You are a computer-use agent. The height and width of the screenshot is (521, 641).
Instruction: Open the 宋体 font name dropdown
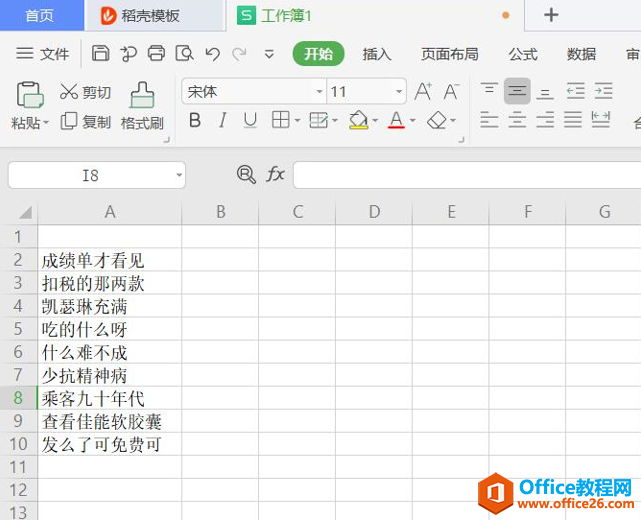click(319, 92)
